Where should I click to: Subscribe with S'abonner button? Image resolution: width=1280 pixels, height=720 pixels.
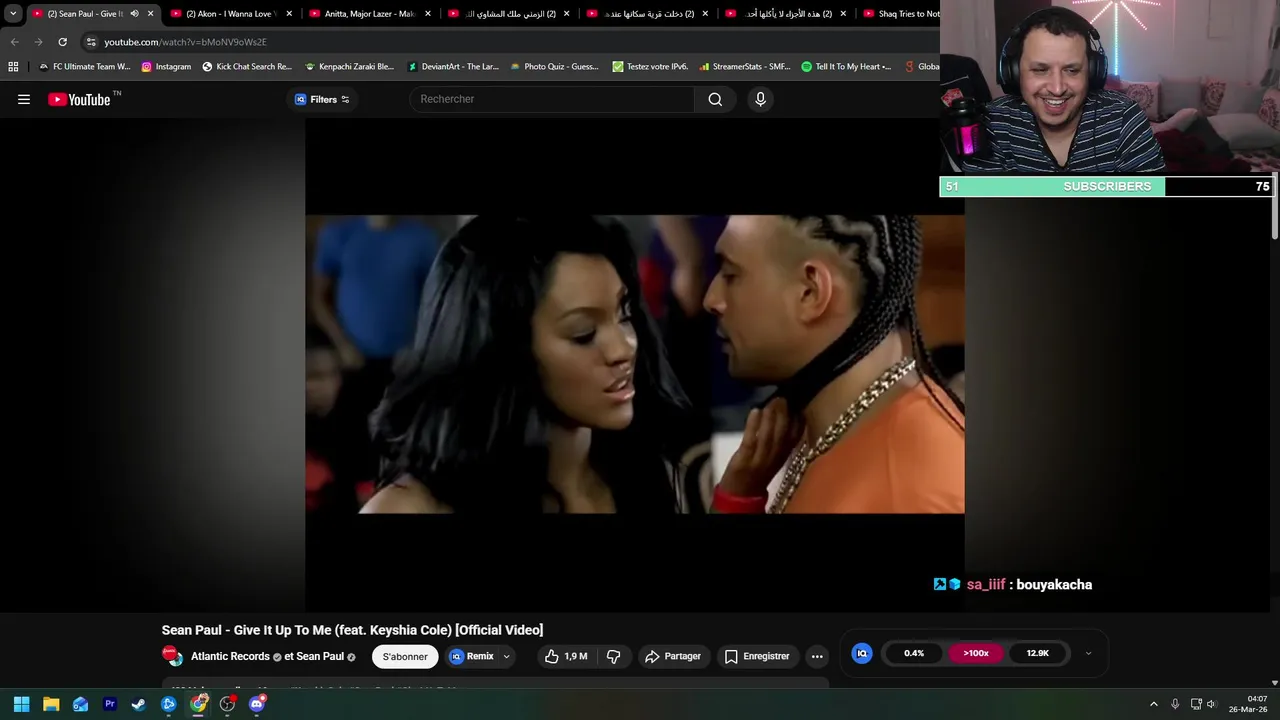(x=405, y=656)
